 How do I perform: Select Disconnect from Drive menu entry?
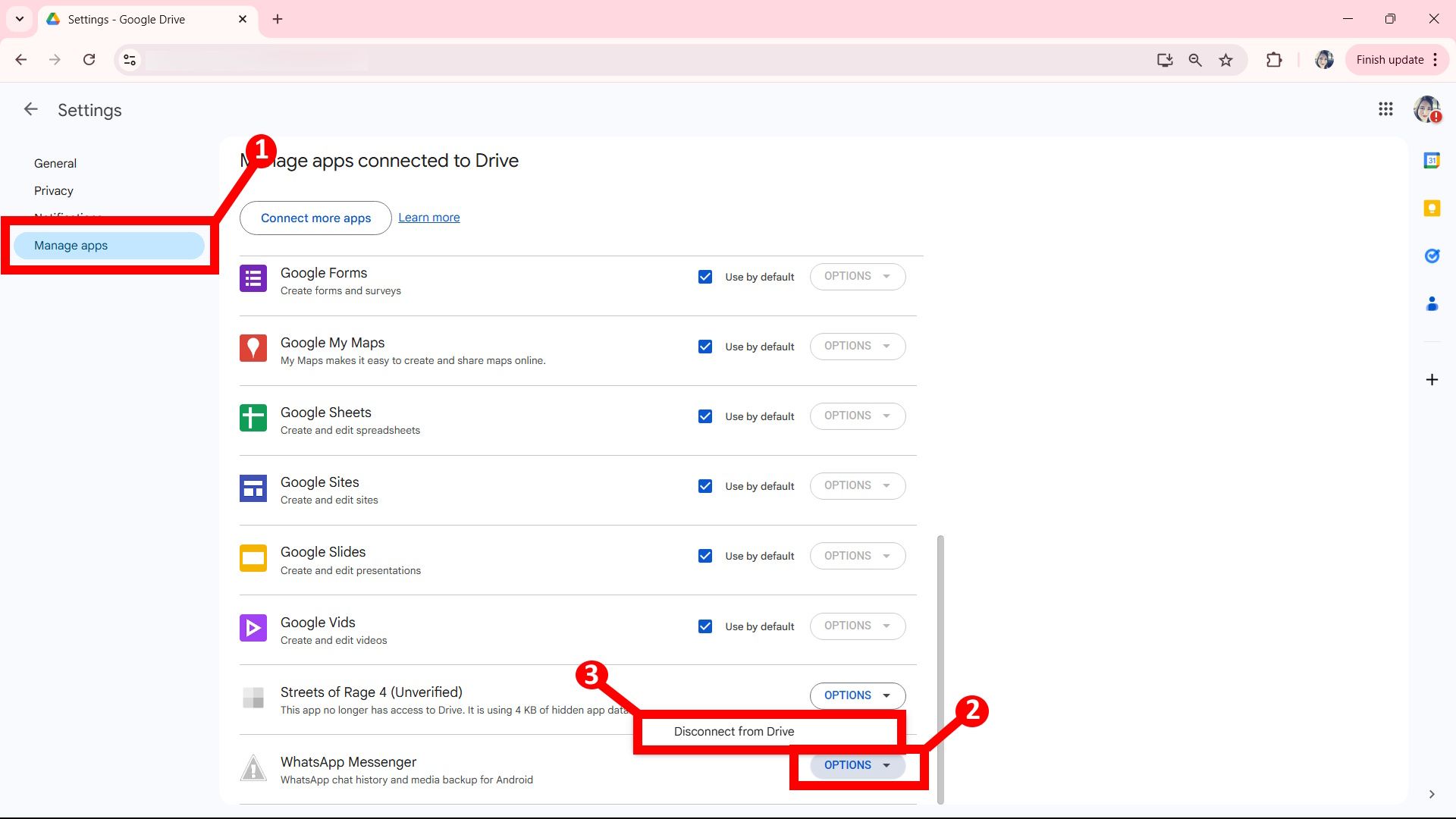(x=733, y=731)
